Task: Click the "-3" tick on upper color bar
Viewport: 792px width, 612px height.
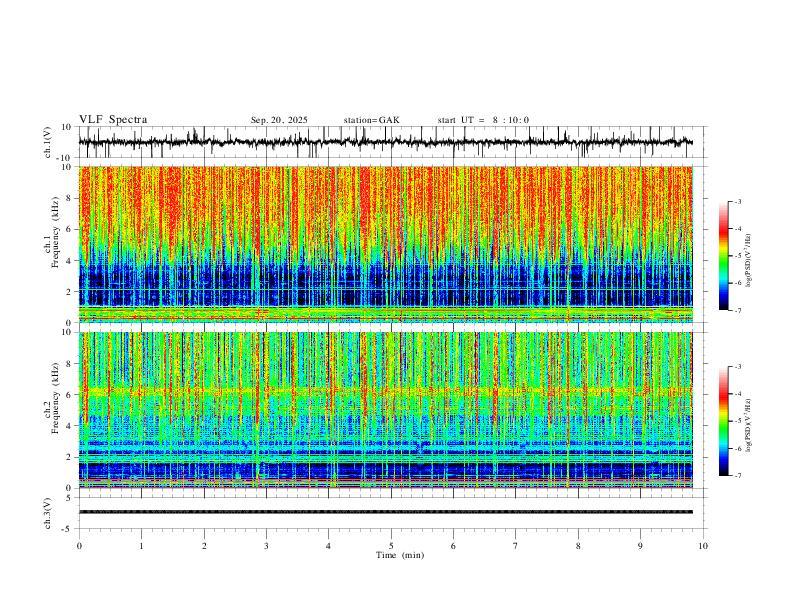Action: (737, 201)
